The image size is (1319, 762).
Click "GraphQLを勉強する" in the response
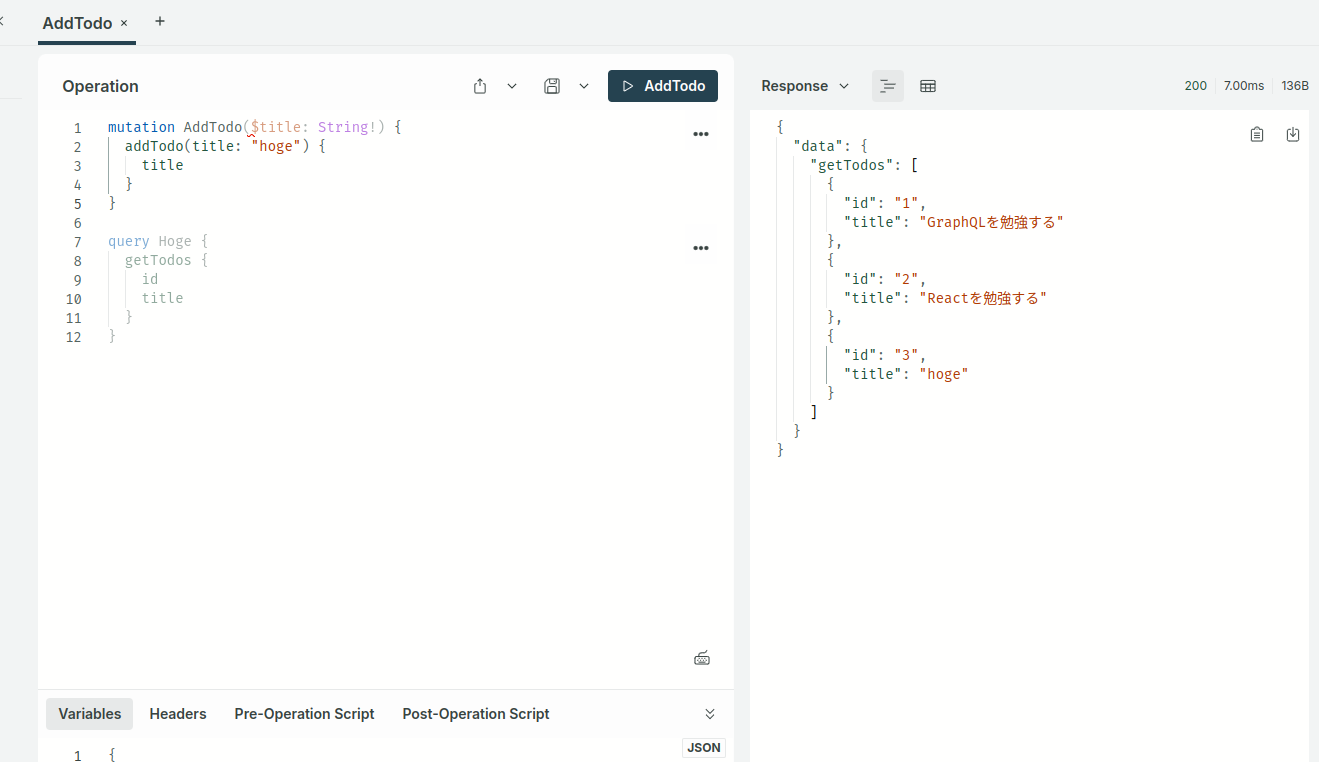coord(991,222)
